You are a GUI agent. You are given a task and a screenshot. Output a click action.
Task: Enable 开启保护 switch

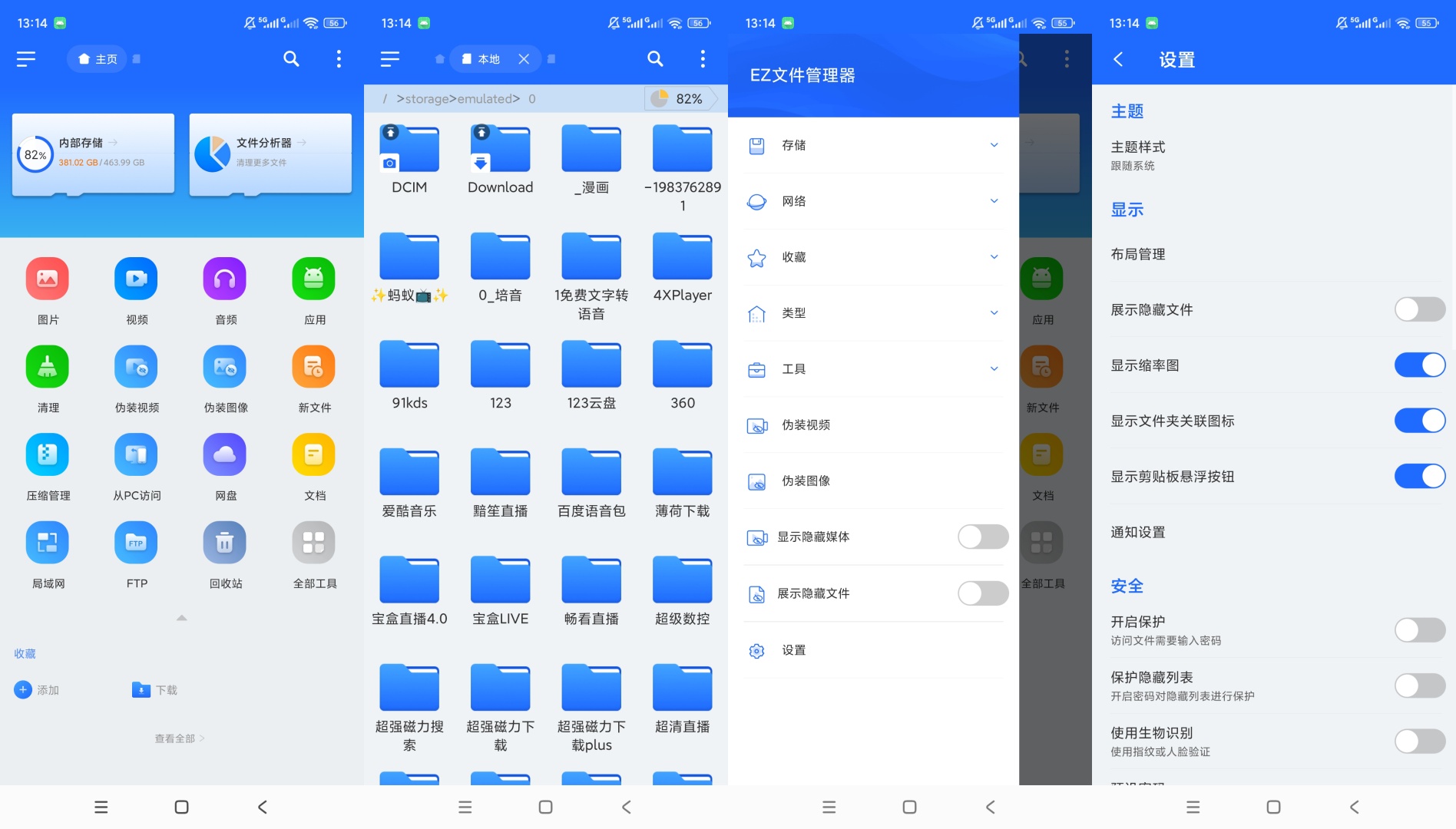[1420, 629]
